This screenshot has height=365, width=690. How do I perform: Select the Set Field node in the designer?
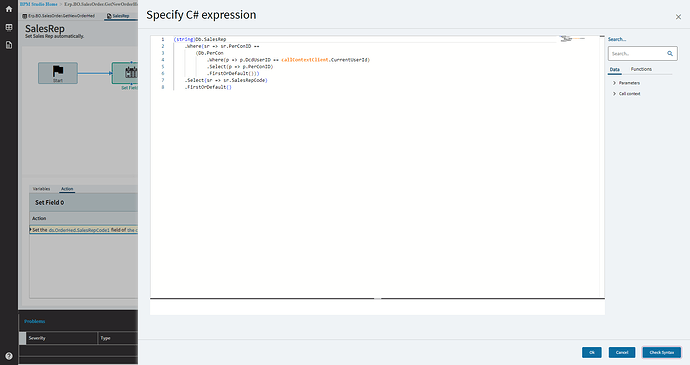(x=125, y=73)
